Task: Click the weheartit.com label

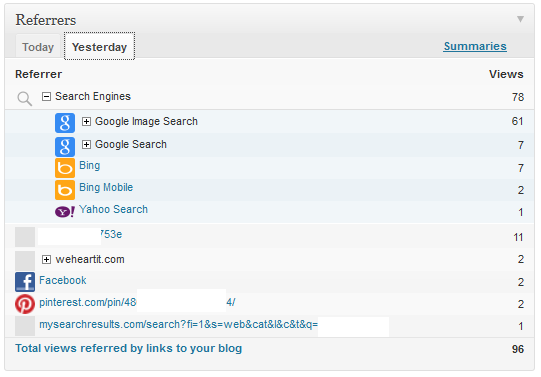Action: coord(90,259)
